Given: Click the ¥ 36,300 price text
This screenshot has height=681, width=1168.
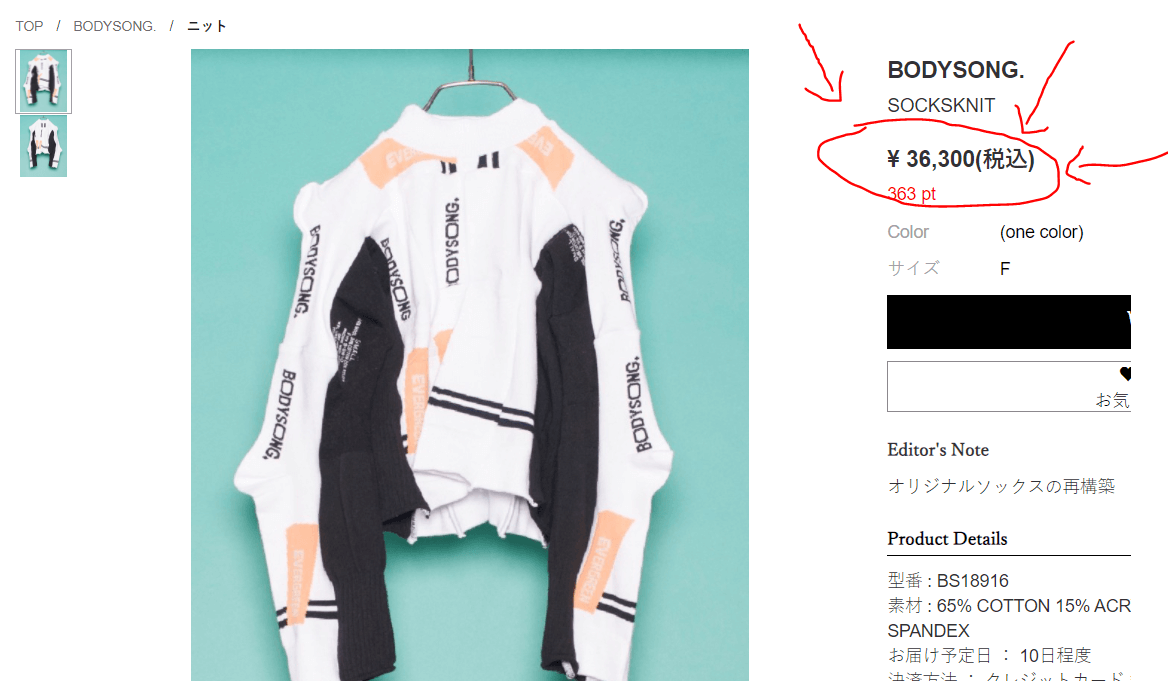Looking at the screenshot, I should (960, 159).
